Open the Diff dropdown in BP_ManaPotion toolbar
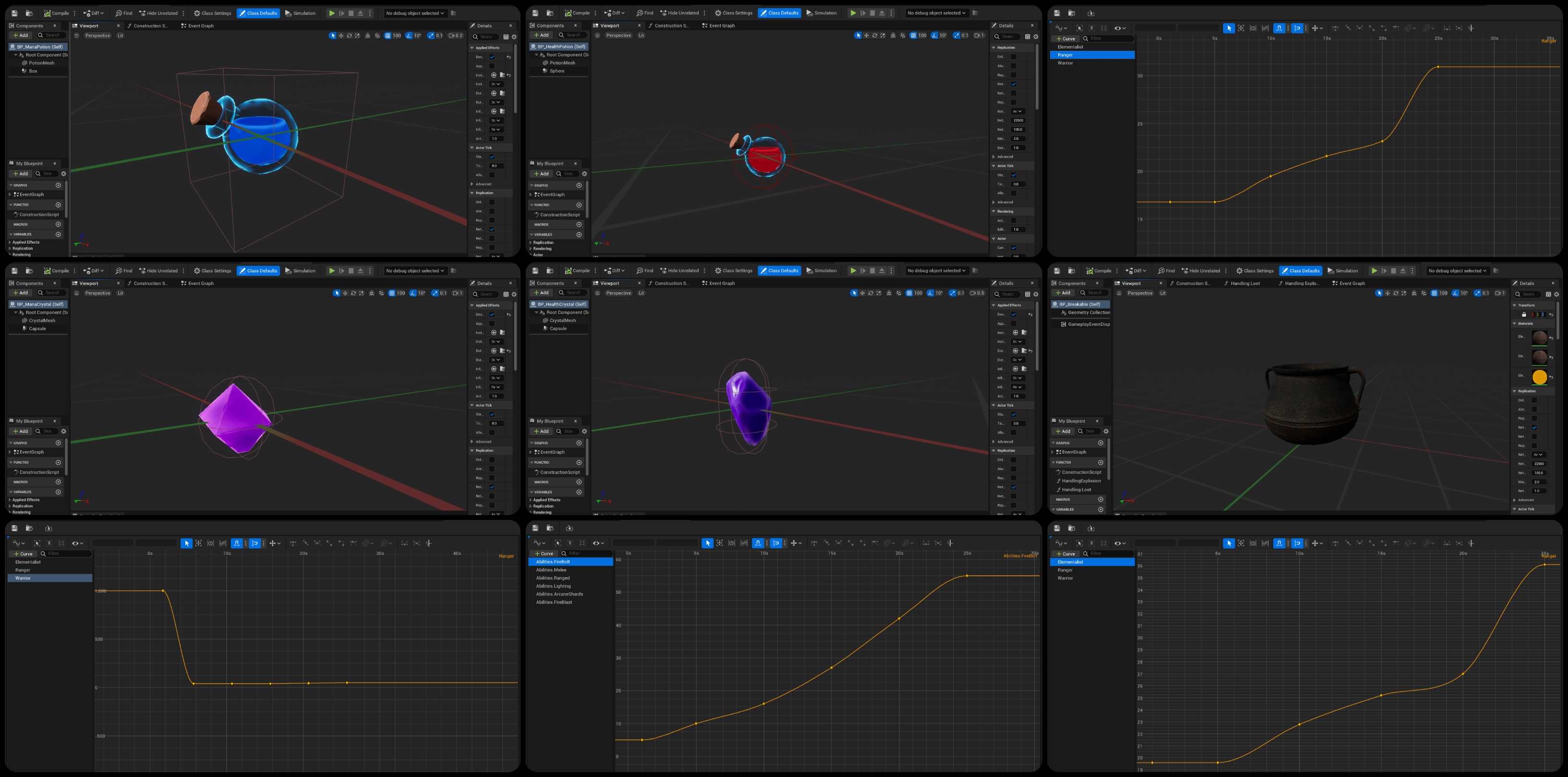Image resolution: width=1568 pixels, height=777 pixels. coord(94,13)
